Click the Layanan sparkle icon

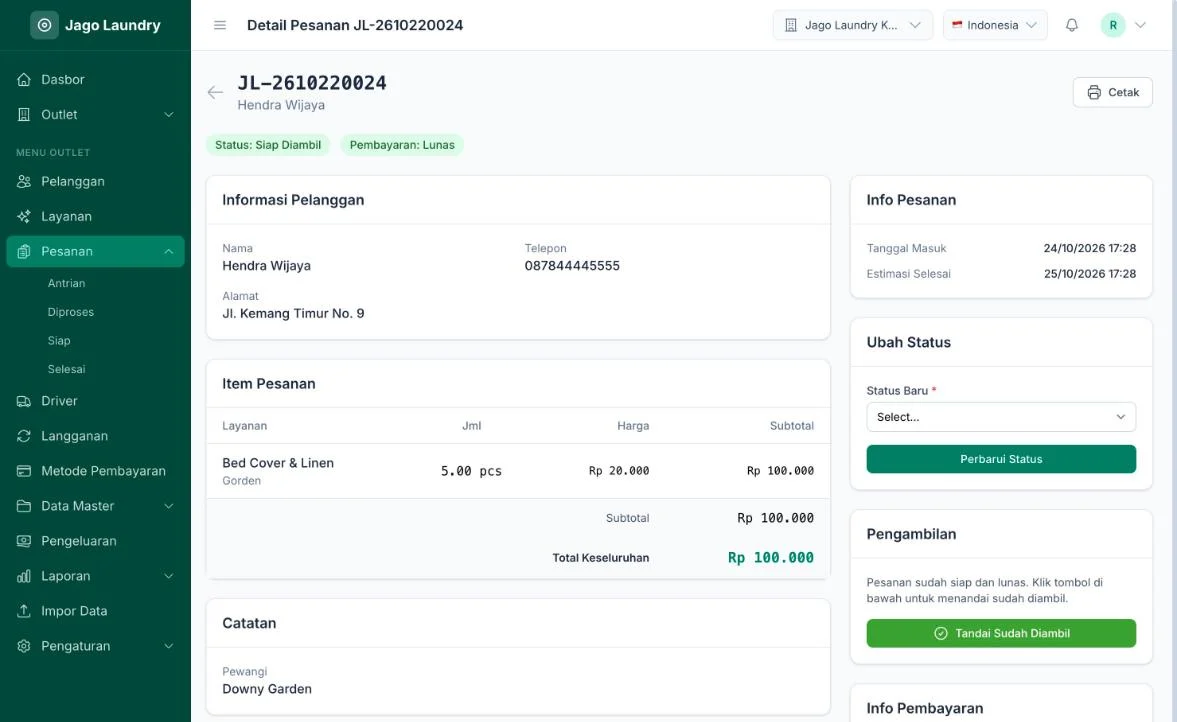(24, 216)
